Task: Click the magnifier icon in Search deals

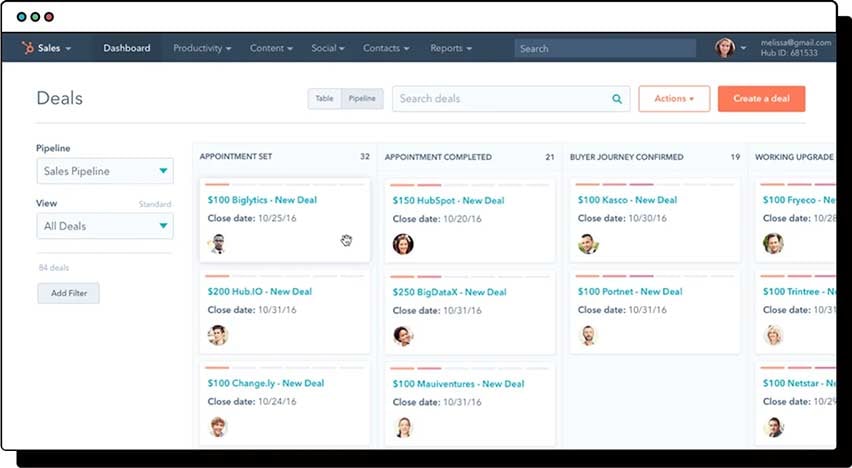Action: [x=617, y=99]
